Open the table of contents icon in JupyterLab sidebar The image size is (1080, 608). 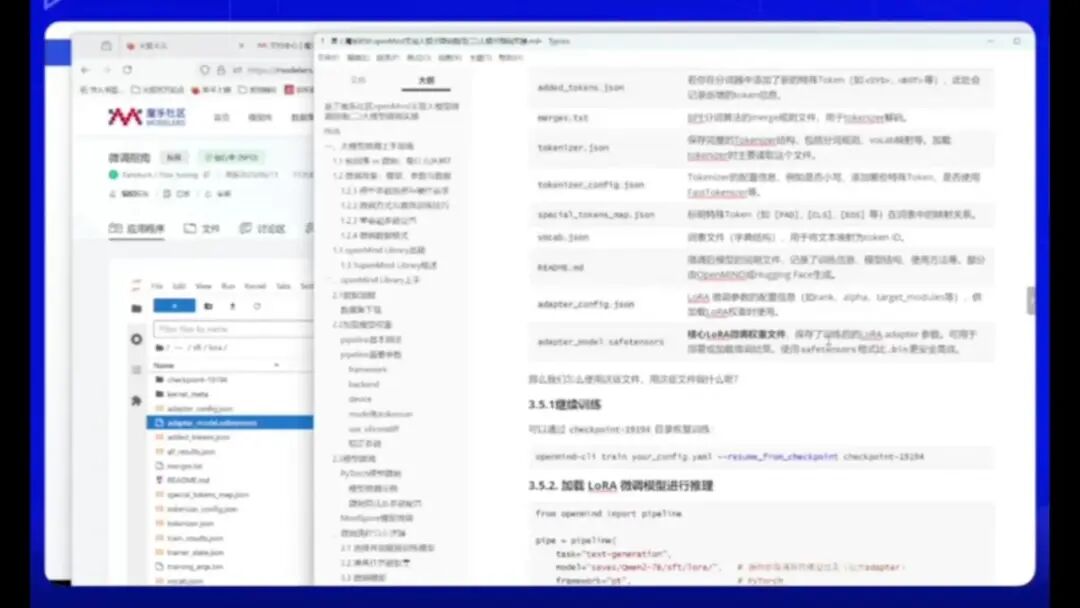(x=136, y=370)
